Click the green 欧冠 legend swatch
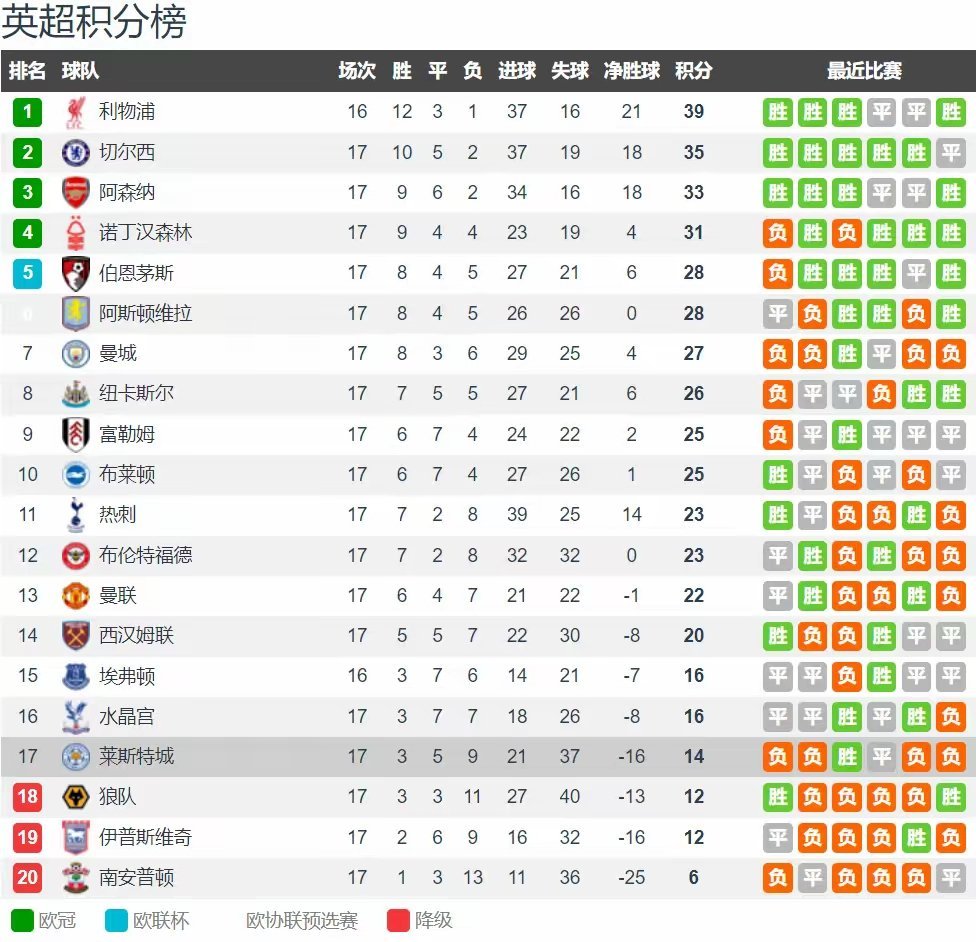Screen dimensions: 976x942 click(x=22, y=920)
